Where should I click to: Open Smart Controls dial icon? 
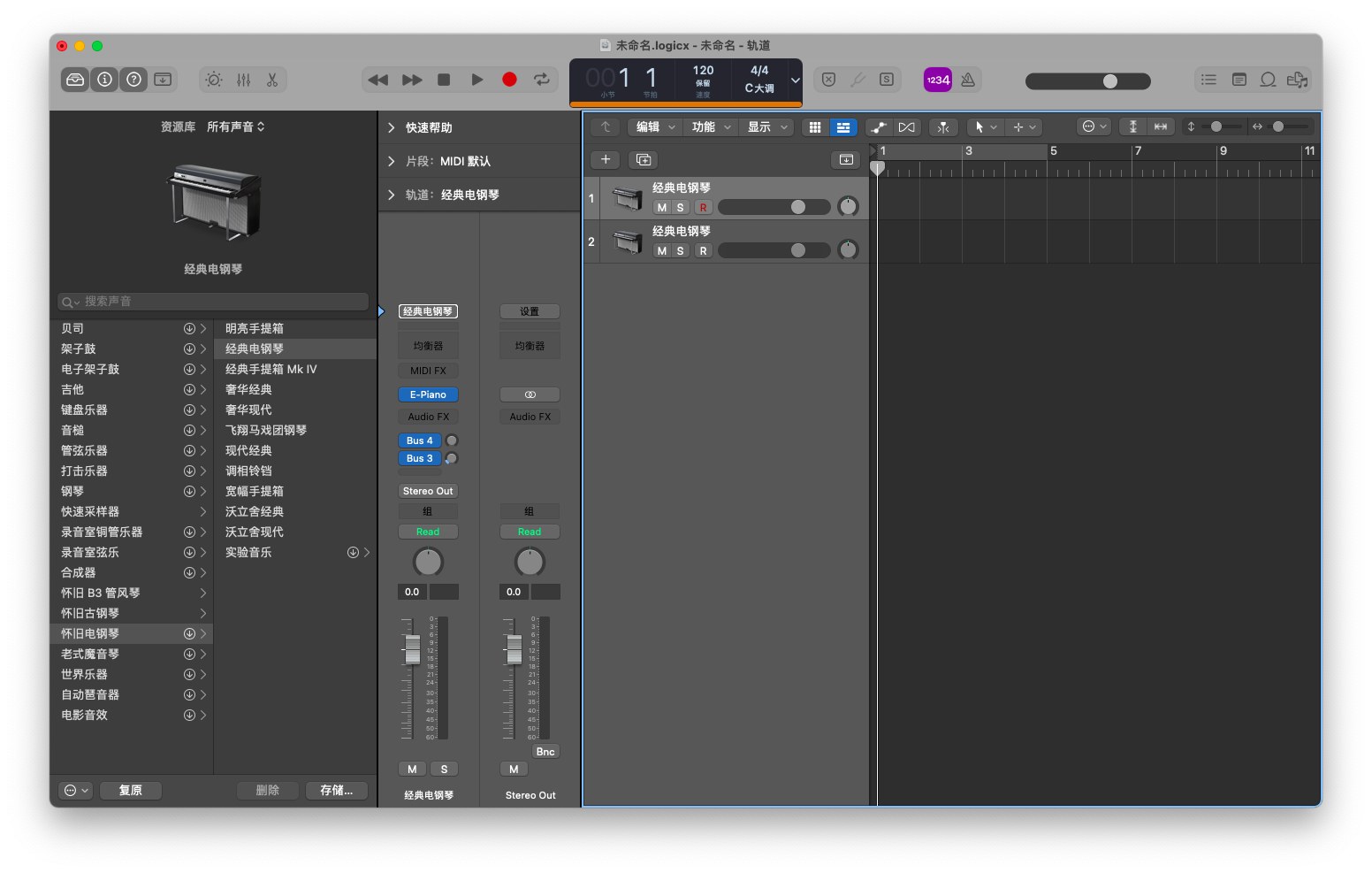214,80
